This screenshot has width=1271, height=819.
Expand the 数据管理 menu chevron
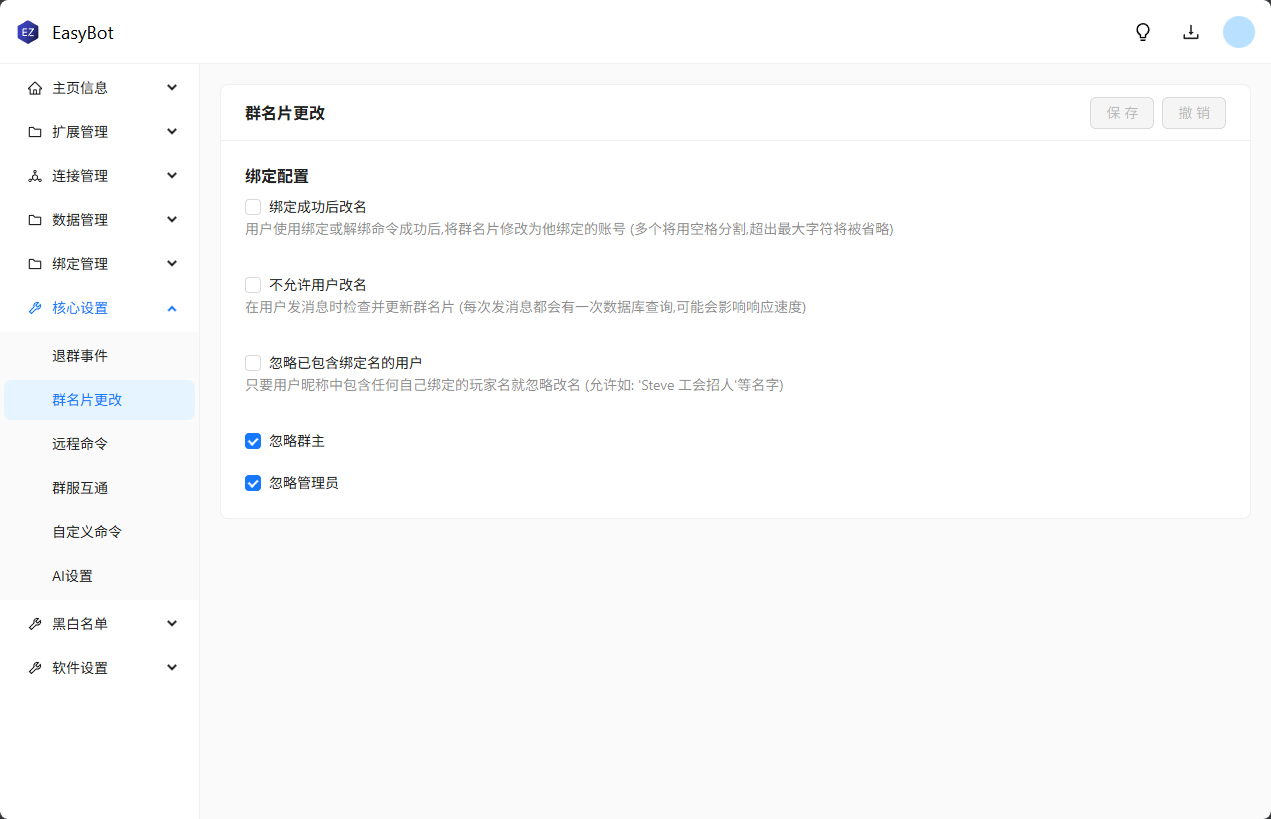(172, 220)
